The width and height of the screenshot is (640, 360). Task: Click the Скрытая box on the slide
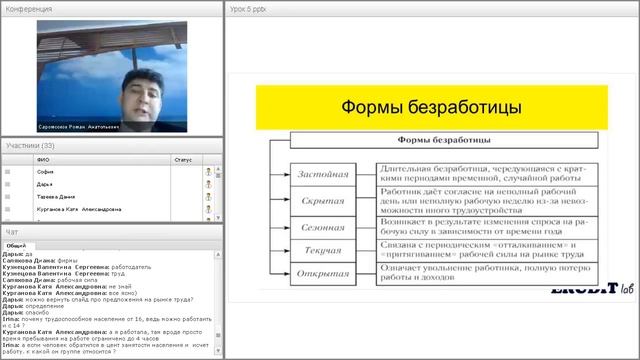point(323,201)
